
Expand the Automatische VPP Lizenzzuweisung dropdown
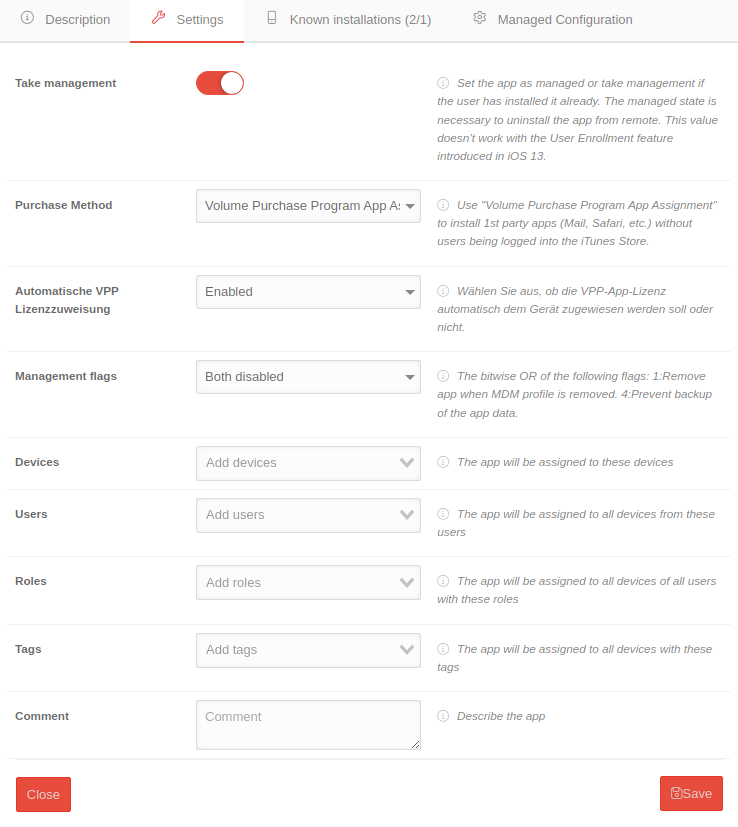point(308,292)
